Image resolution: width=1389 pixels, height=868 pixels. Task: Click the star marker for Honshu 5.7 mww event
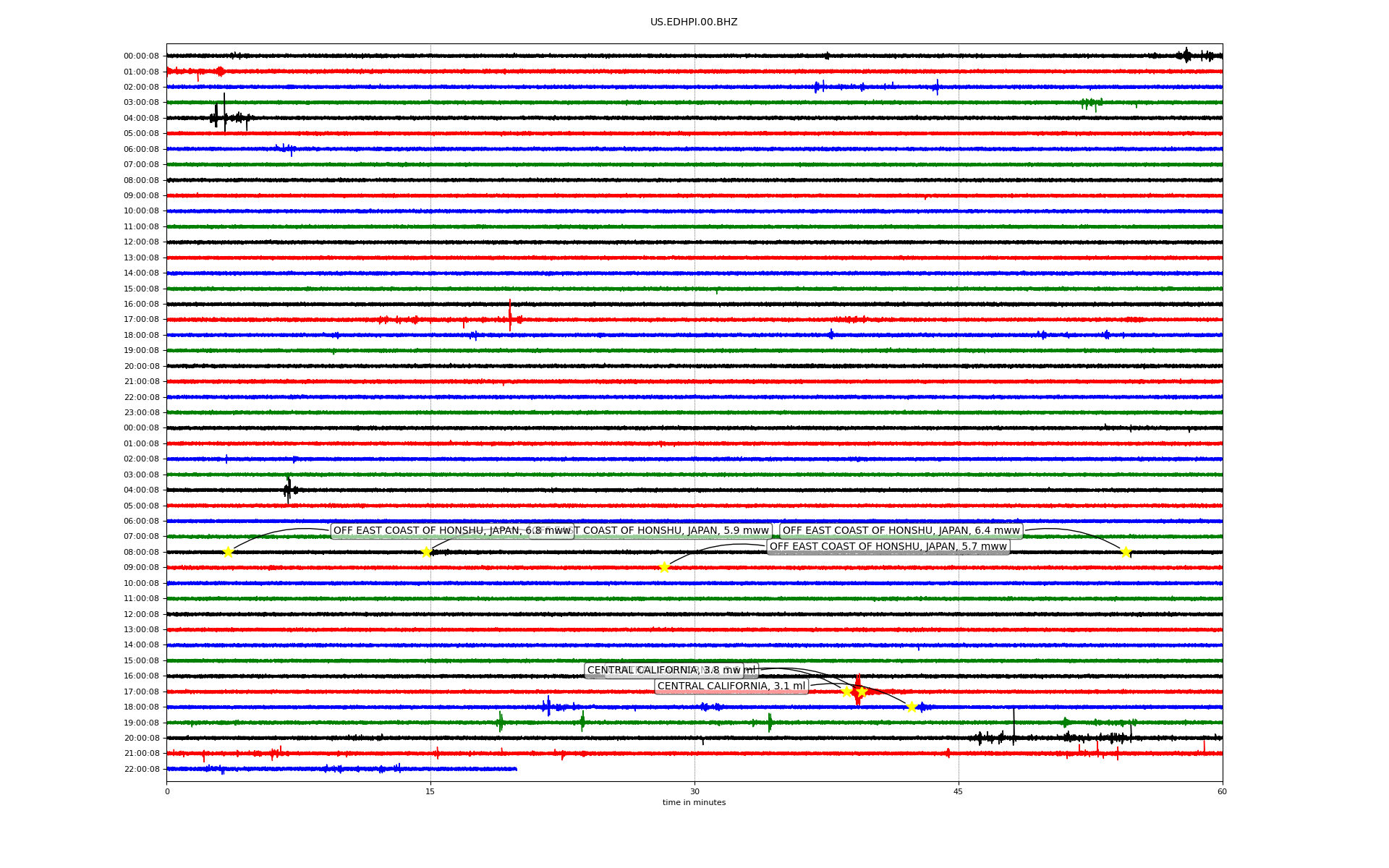click(x=664, y=568)
